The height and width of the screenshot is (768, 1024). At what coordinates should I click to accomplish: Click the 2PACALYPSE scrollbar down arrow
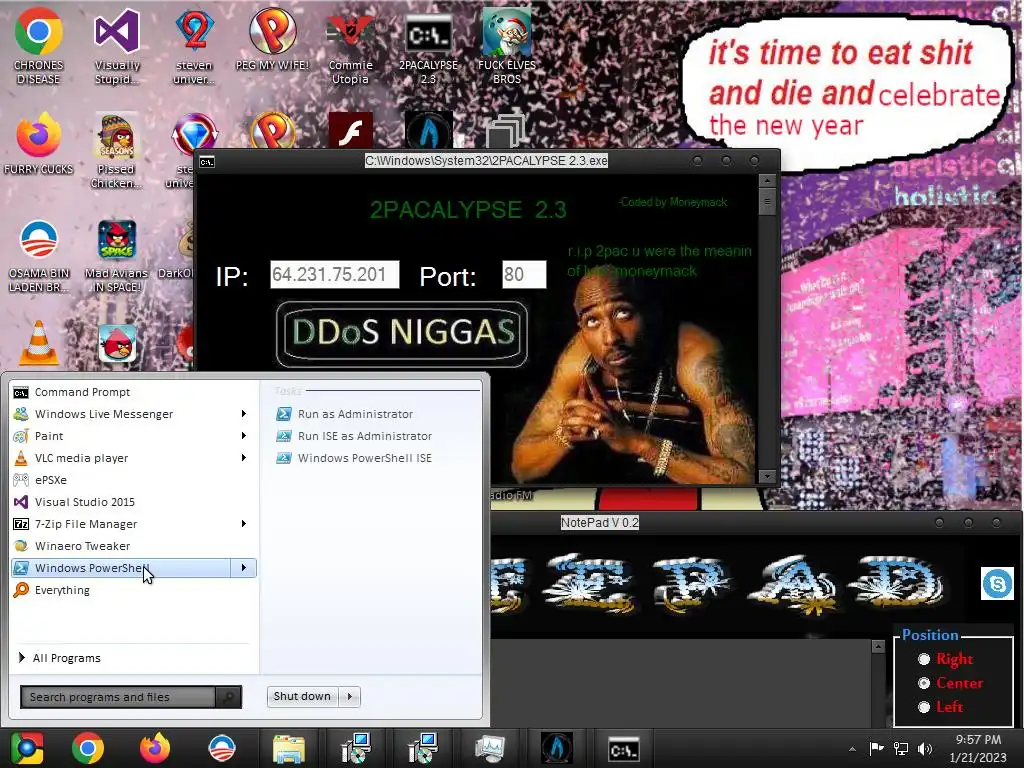[767, 476]
